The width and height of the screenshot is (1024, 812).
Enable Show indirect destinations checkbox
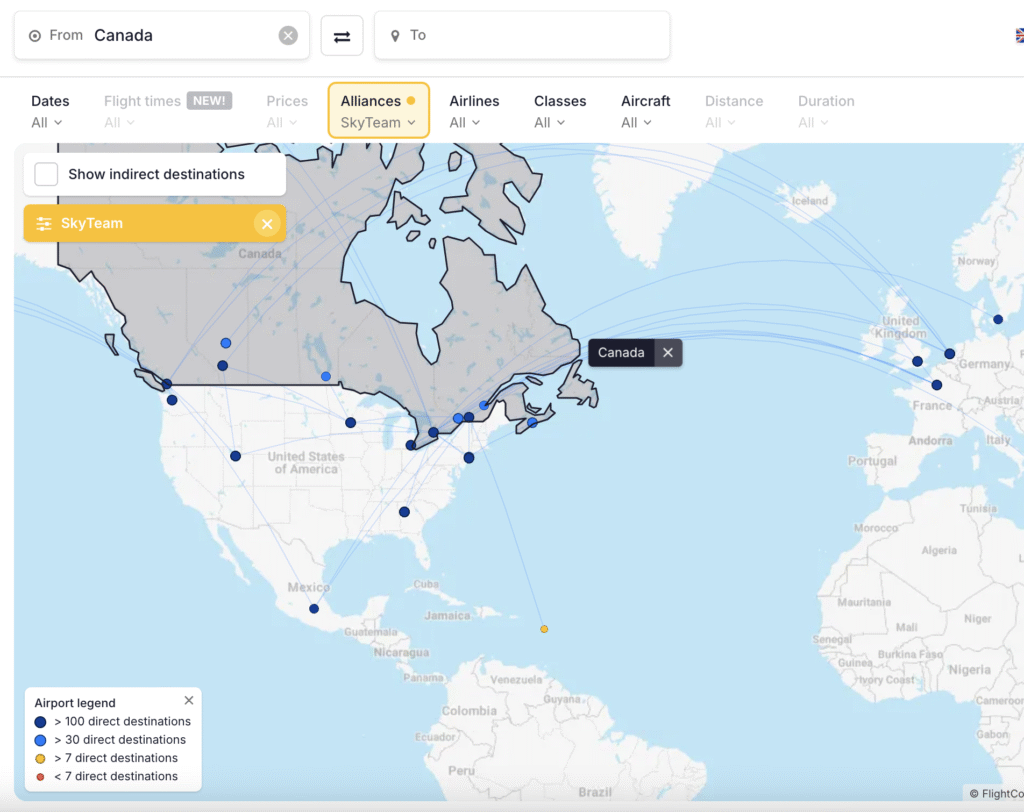pos(46,174)
